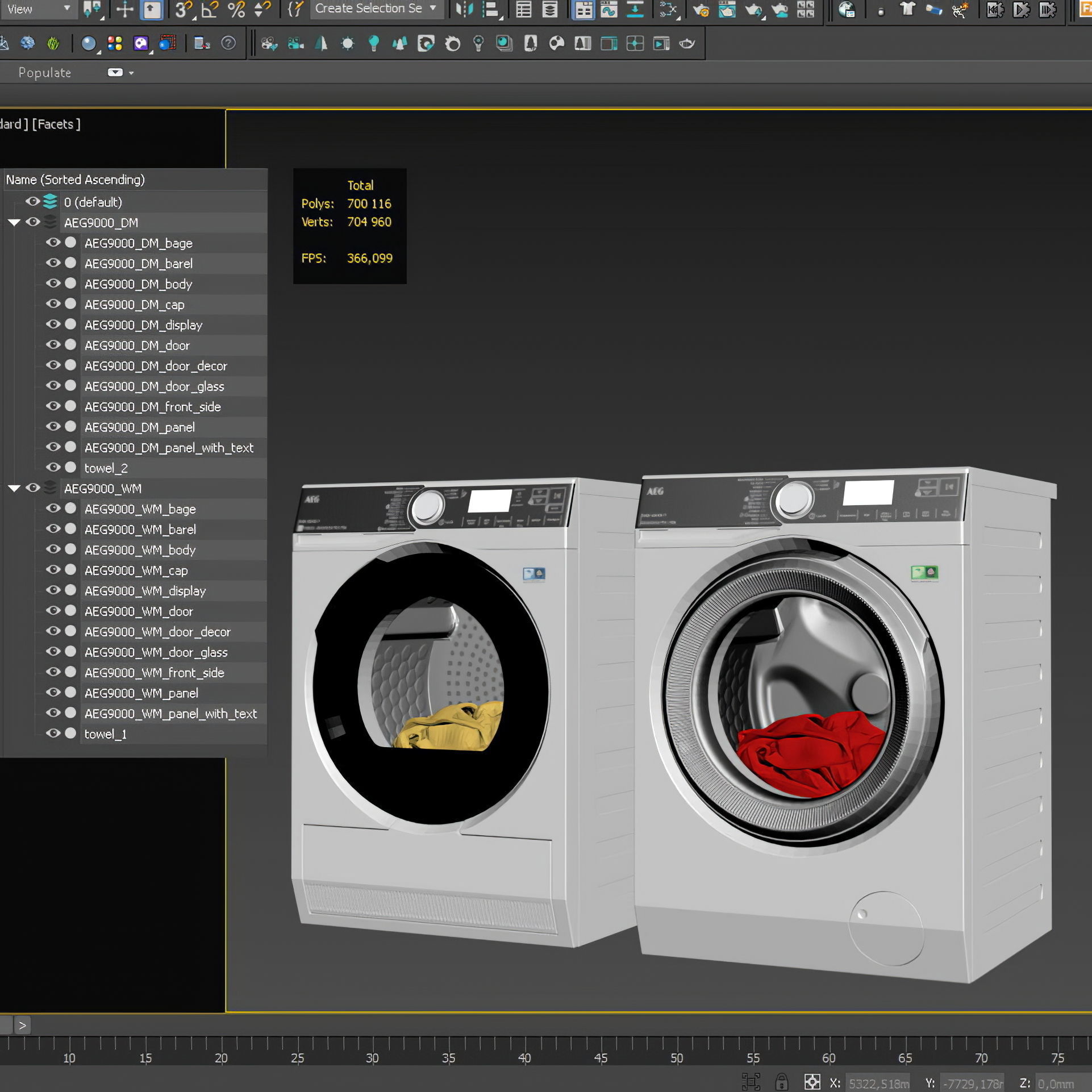Screen dimensions: 1092x1092
Task: Start the MassFX simulation
Action: 1021,9
